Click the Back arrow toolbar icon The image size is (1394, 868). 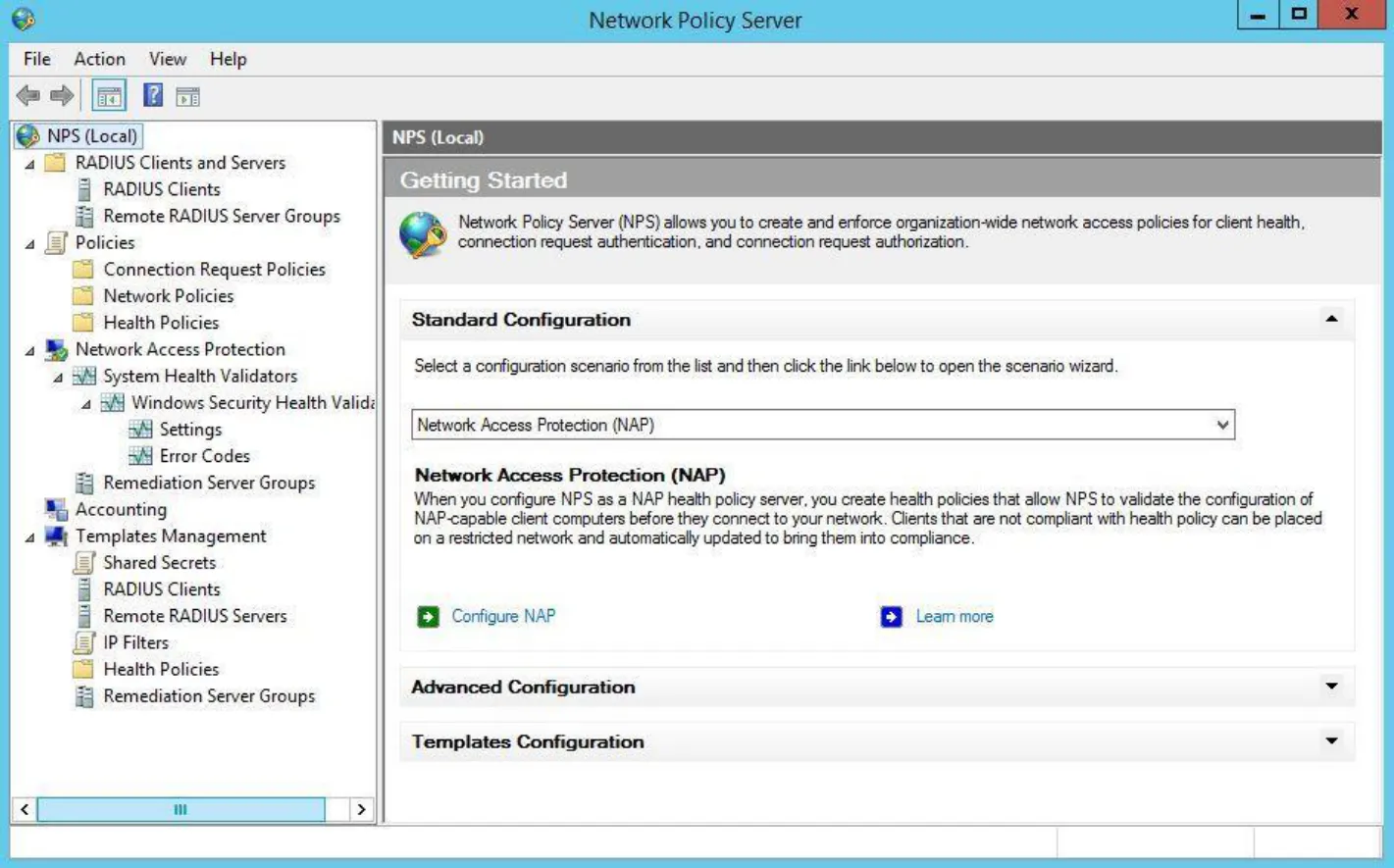point(28,96)
